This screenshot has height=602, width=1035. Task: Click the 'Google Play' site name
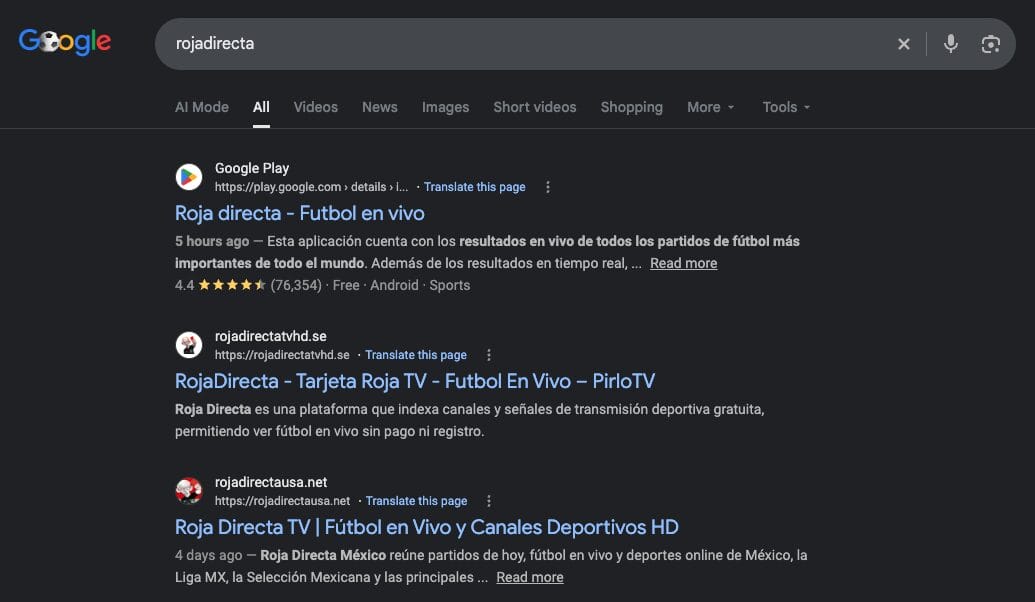pyautogui.click(x=251, y=168)
